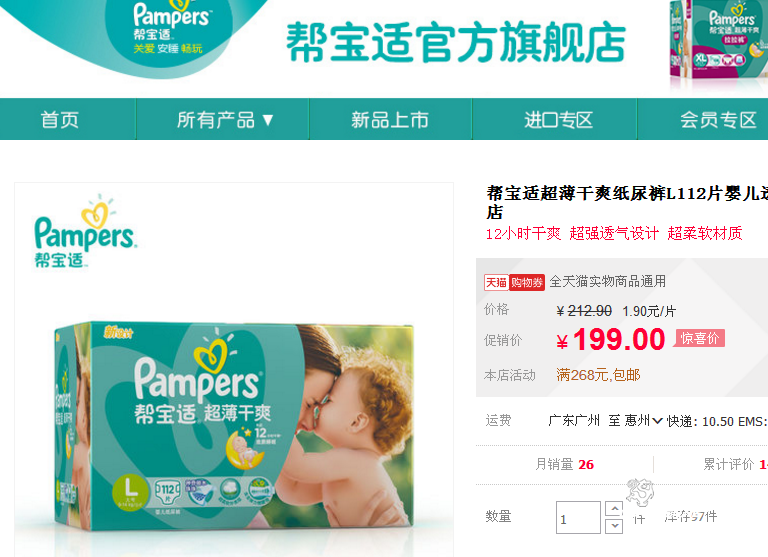Increase quantity with the up arrow

pos(614,509)
